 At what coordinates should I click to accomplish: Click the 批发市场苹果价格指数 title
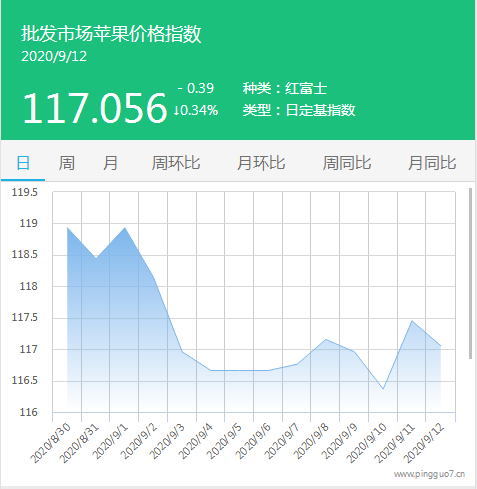pyautogui.click(x=111, y=34)
